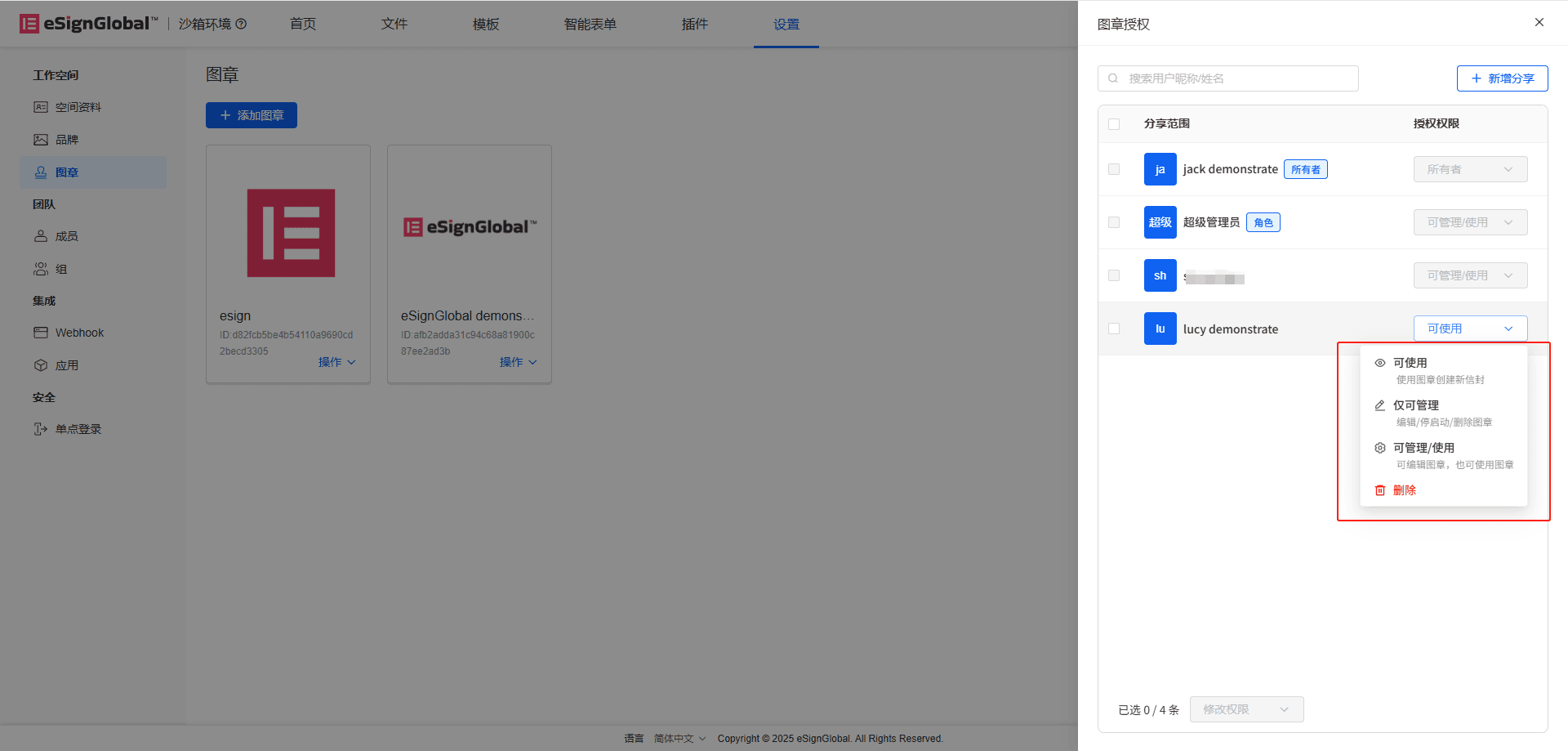Open 品牌 in the sidebar
Image resolution: width=1568 pixels, height=751 pixels.
click(x=93, y=140)
